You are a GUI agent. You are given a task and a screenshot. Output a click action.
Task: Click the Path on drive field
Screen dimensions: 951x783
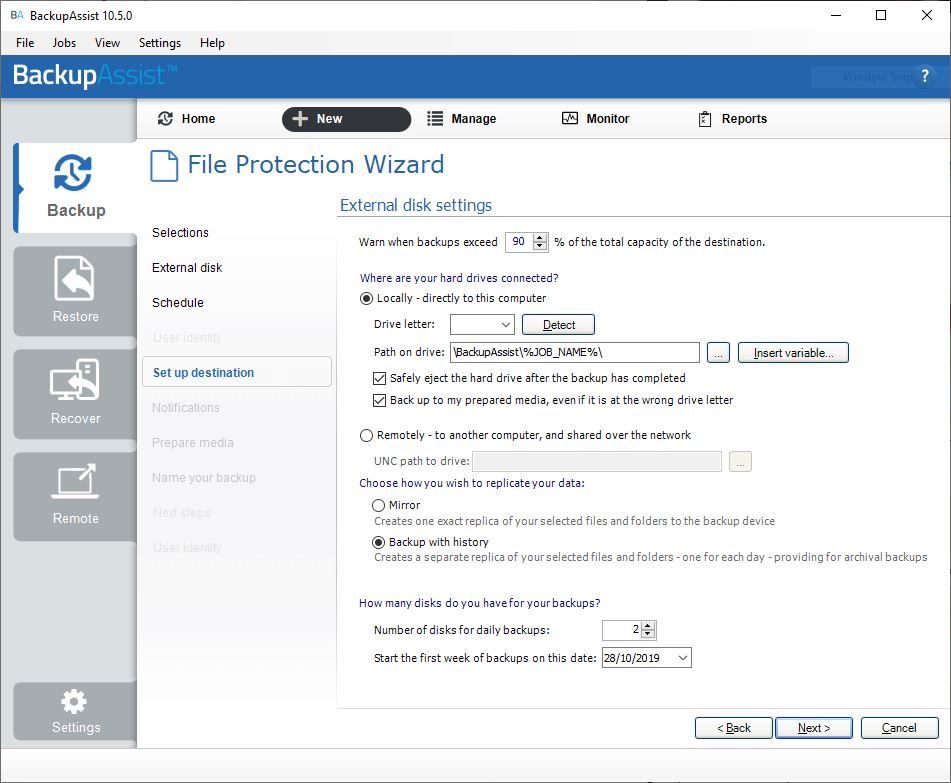click(575, 353)
